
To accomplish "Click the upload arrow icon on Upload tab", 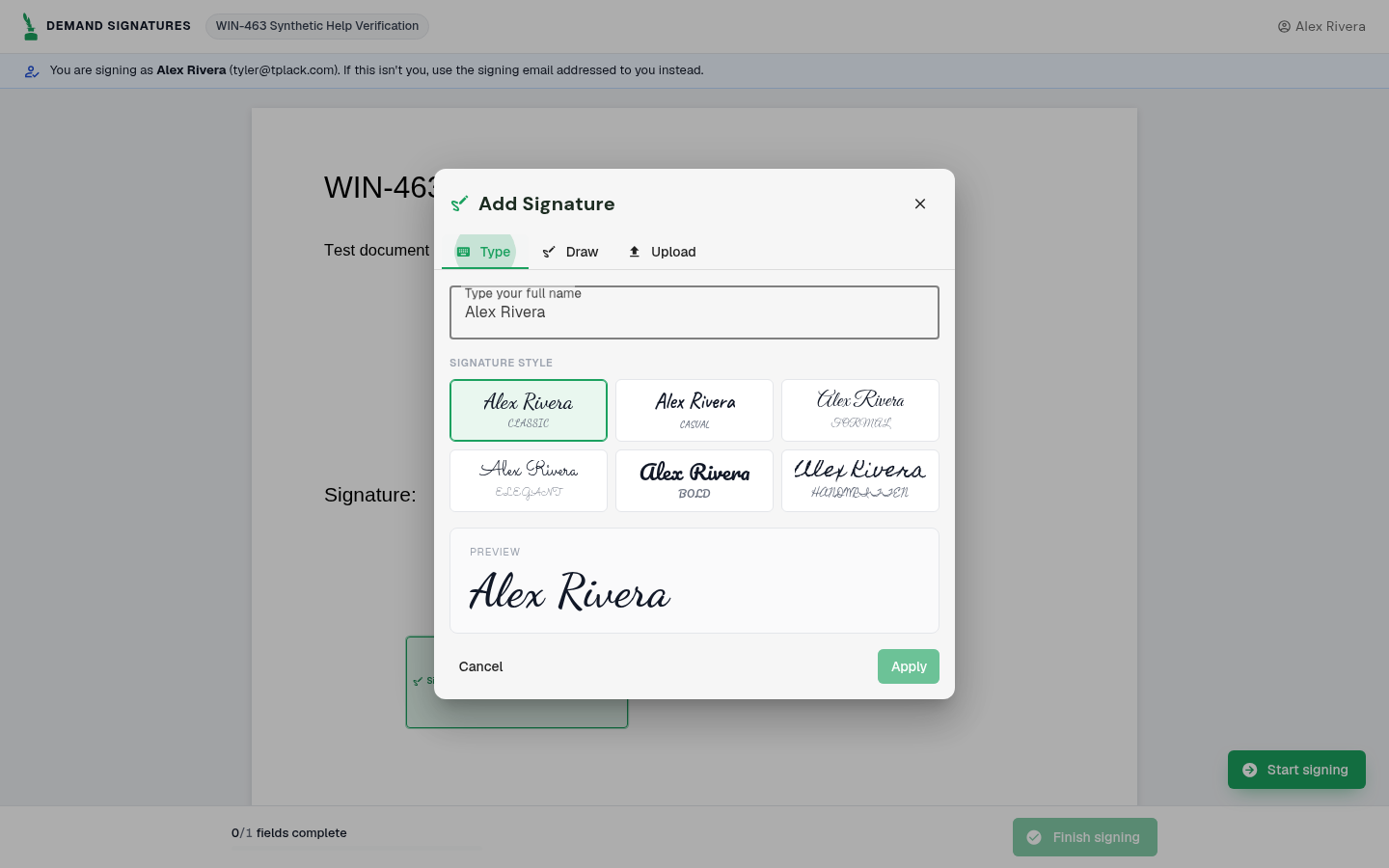I will point(635,252).
